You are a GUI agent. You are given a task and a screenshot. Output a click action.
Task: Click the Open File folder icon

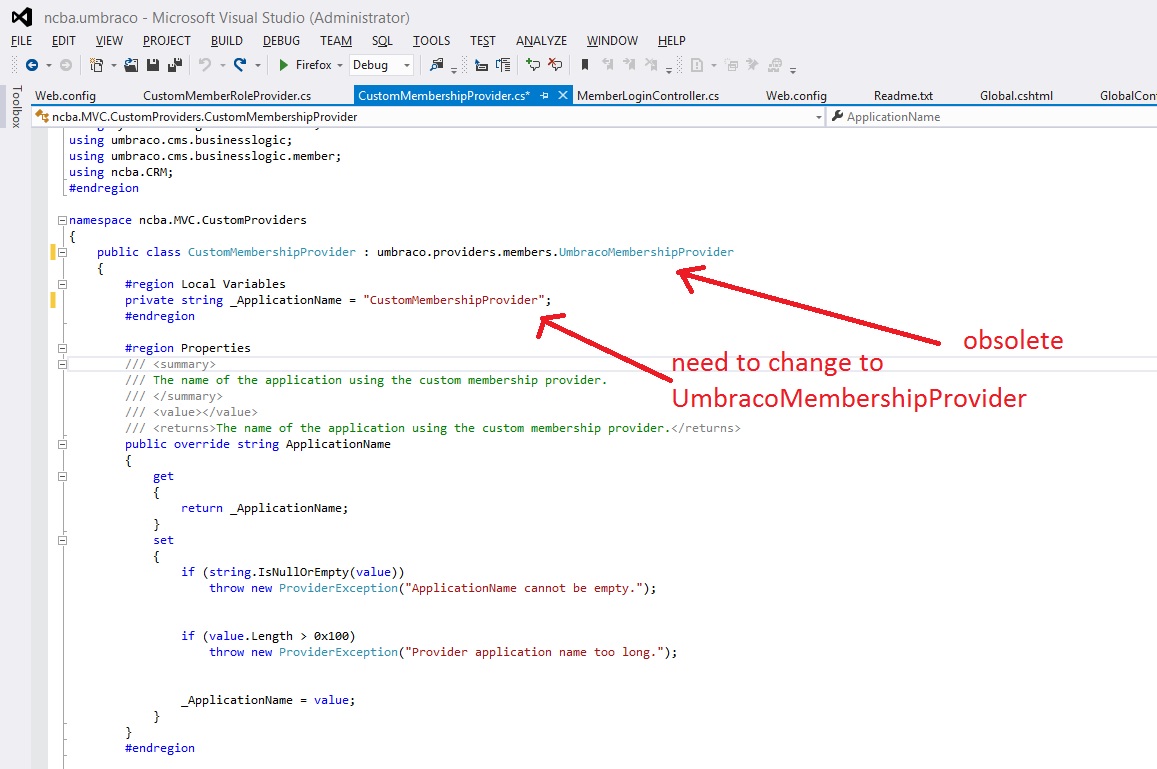click(131, 65)
